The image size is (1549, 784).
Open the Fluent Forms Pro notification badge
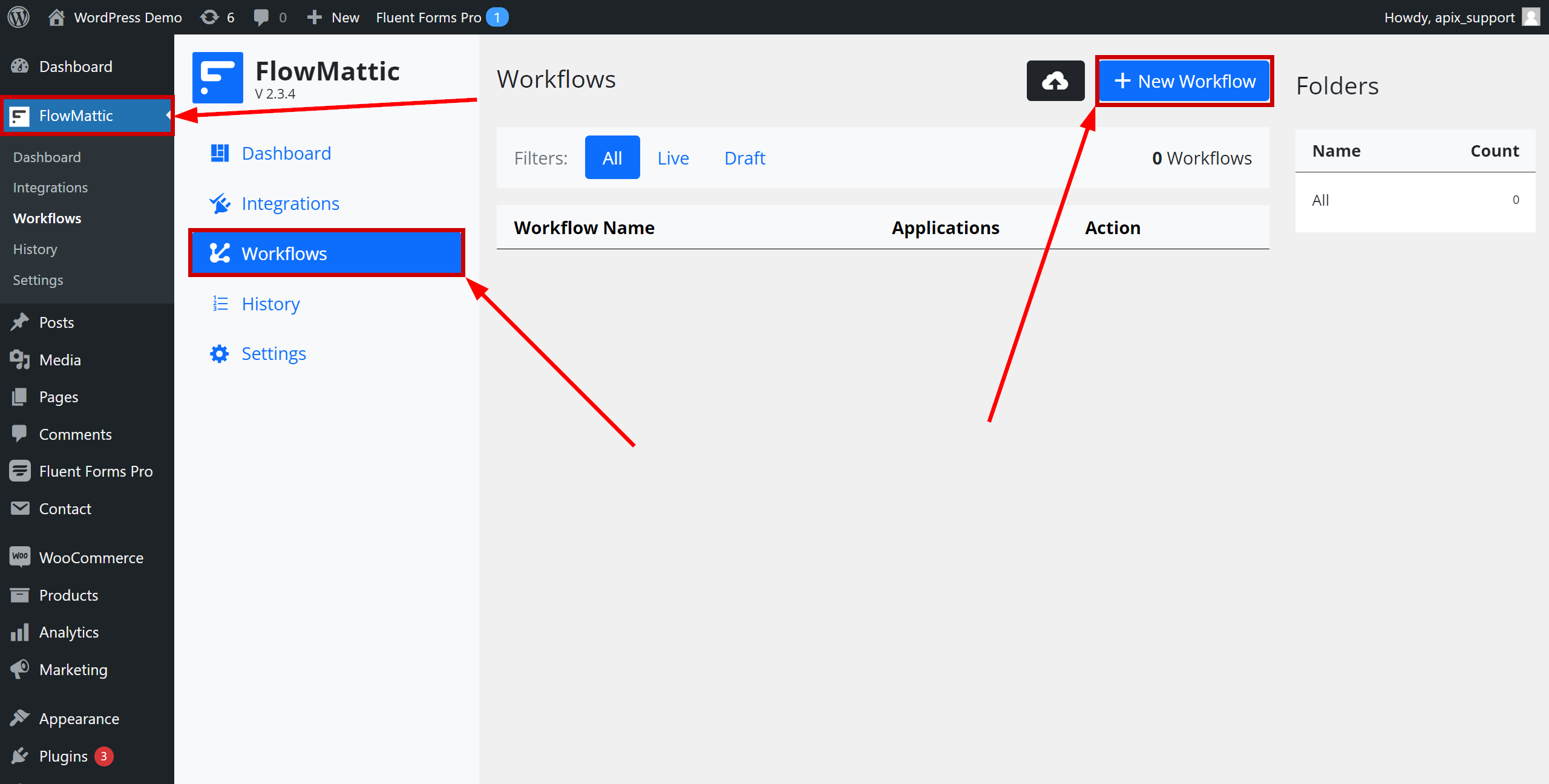tap(497, 18)
